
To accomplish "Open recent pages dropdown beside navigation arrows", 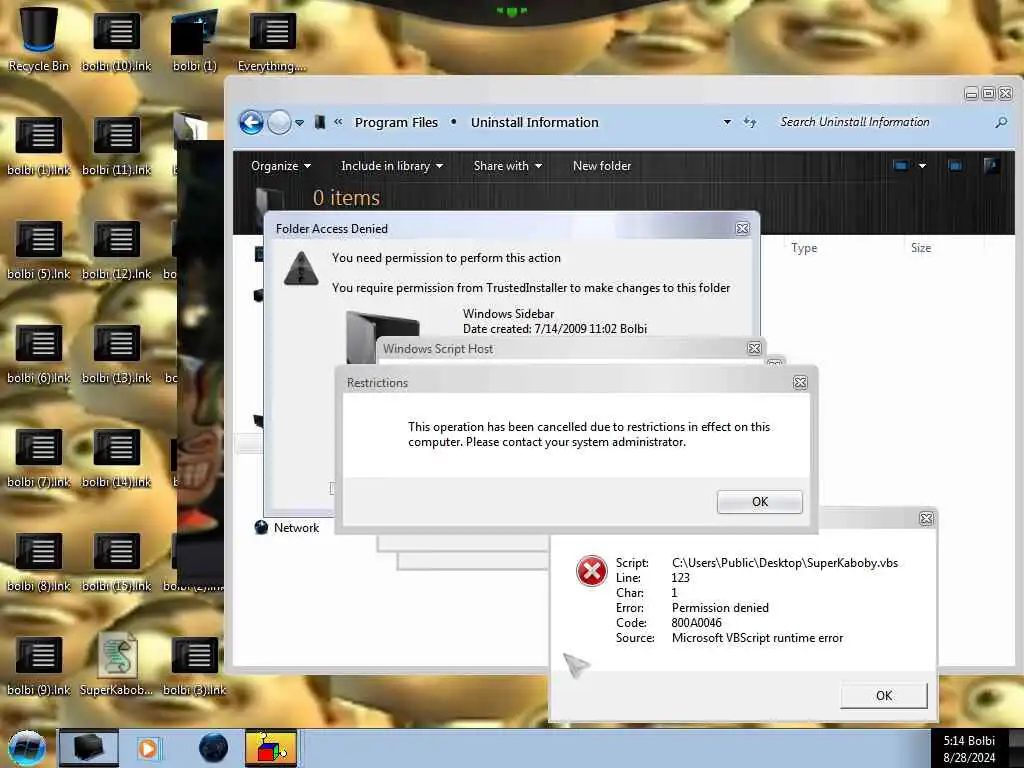I will point(299,122).
